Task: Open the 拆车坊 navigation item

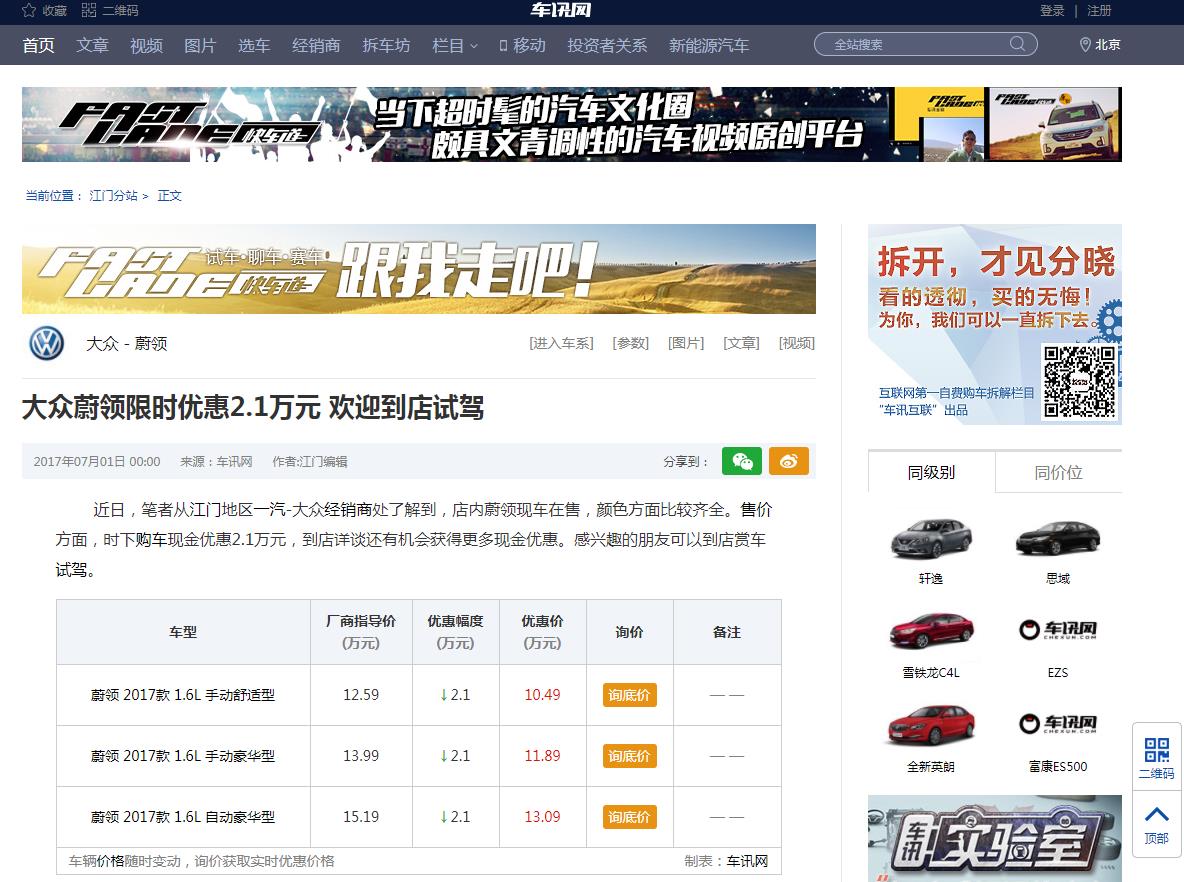Action: coord(386,45)
